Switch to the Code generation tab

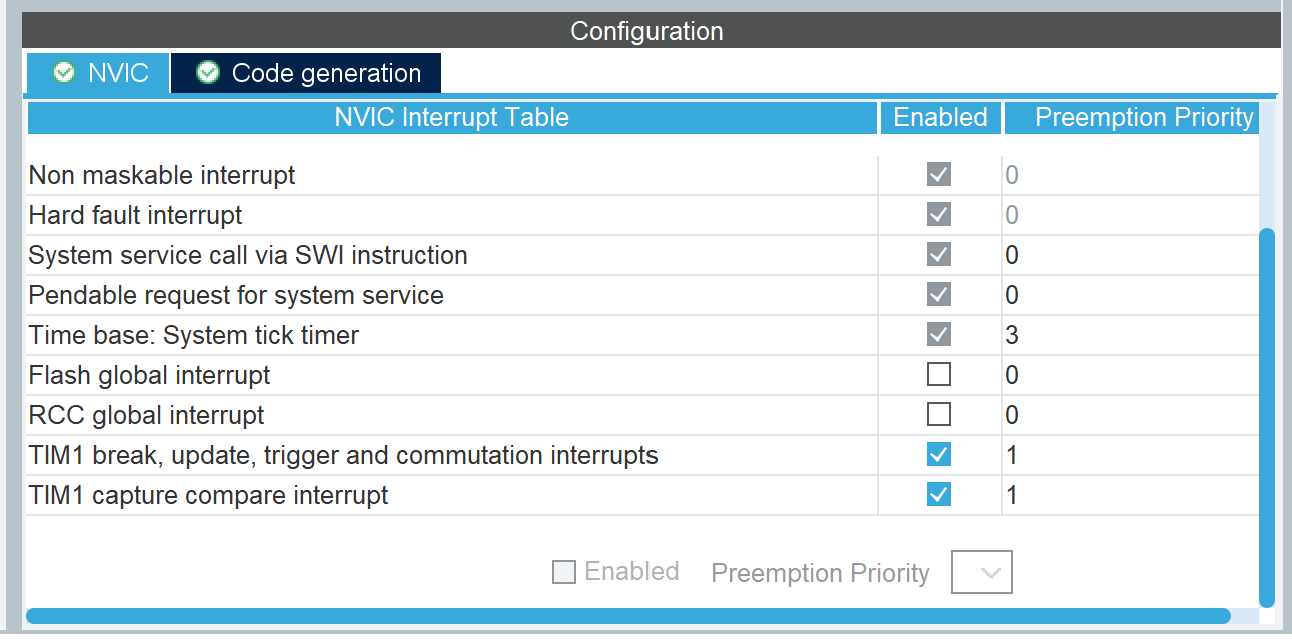click(305, 73)
